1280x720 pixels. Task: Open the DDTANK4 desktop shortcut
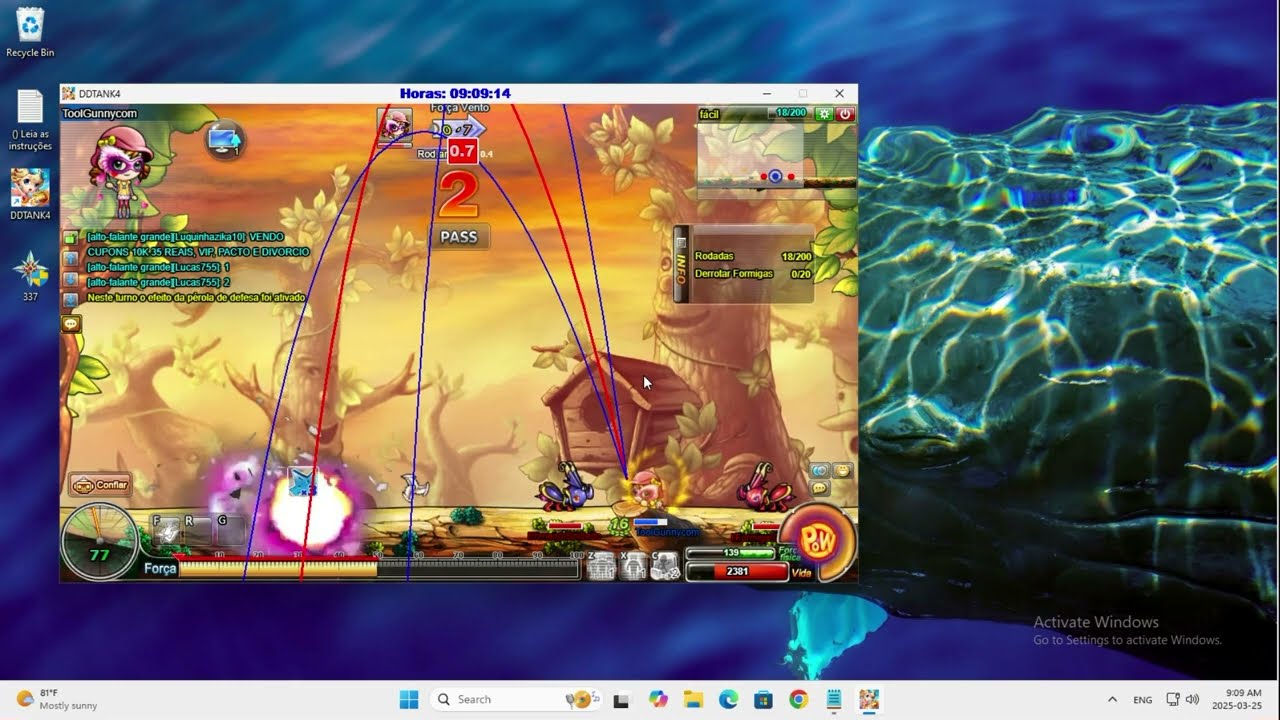(x=30, y=194)
